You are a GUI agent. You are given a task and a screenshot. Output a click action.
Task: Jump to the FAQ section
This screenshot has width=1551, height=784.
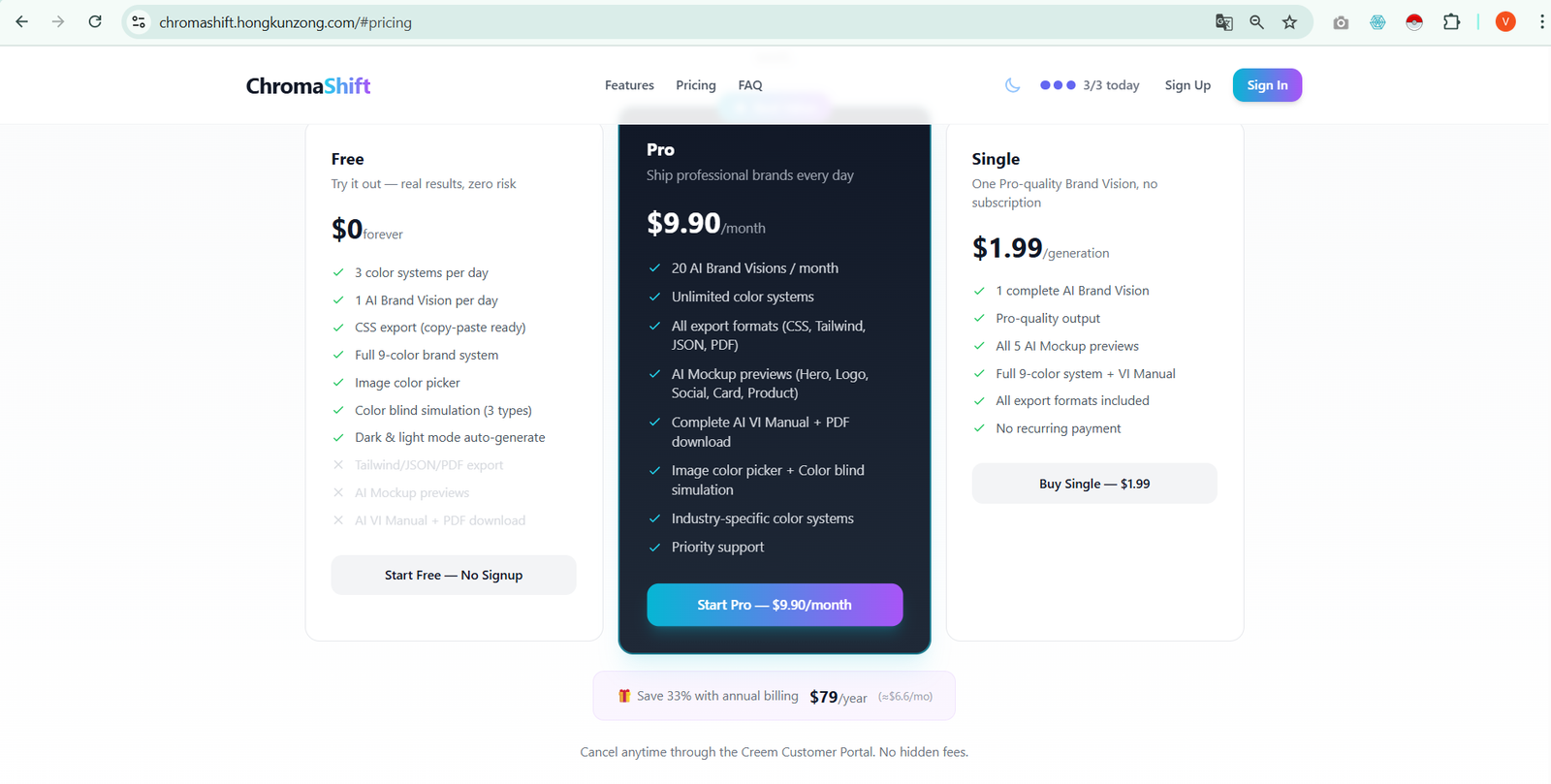point(750,85)
